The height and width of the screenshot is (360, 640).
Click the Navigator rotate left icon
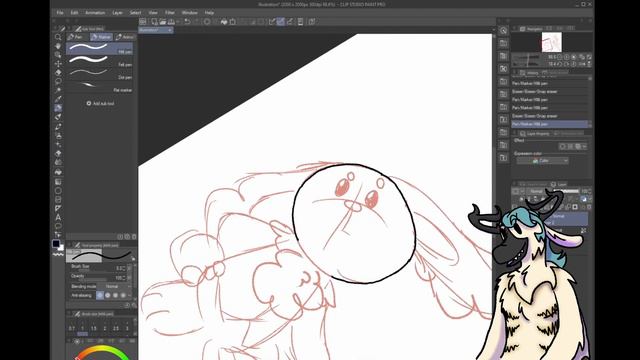tap(560, 64)
